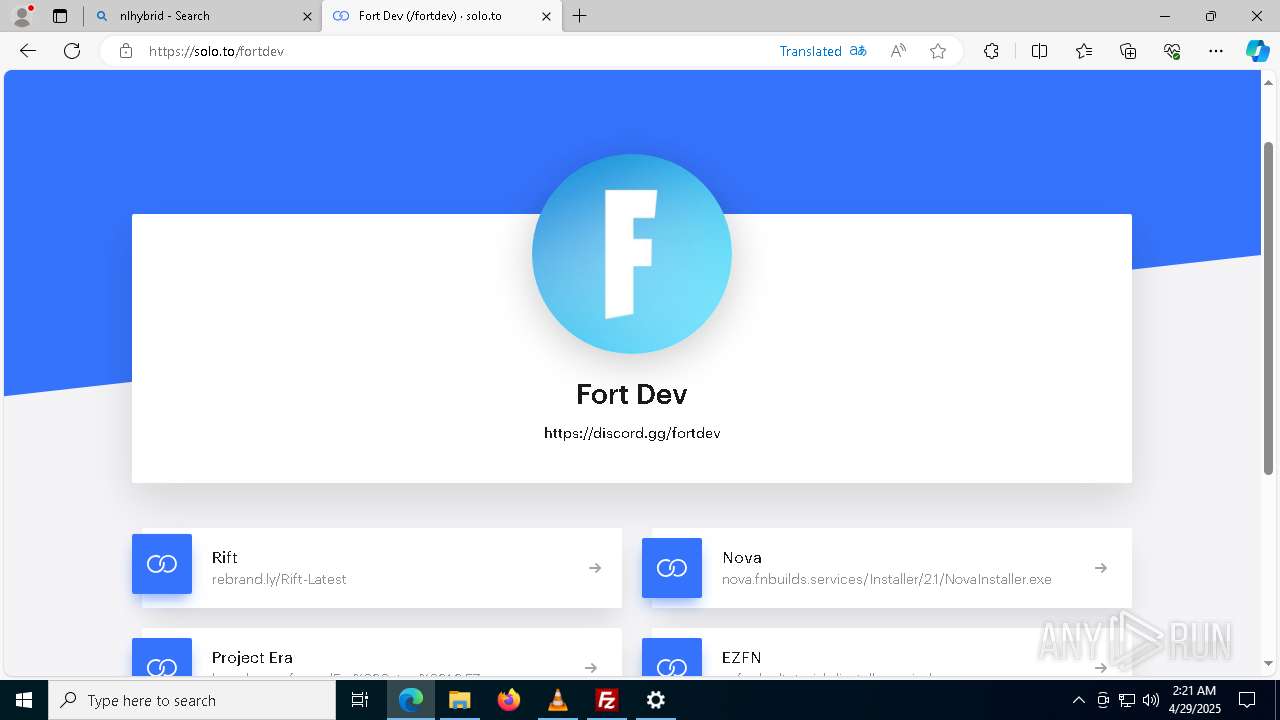
Task: Toggle the Split screen icon
Action: pyautogui.click(x=1039, y=51)
